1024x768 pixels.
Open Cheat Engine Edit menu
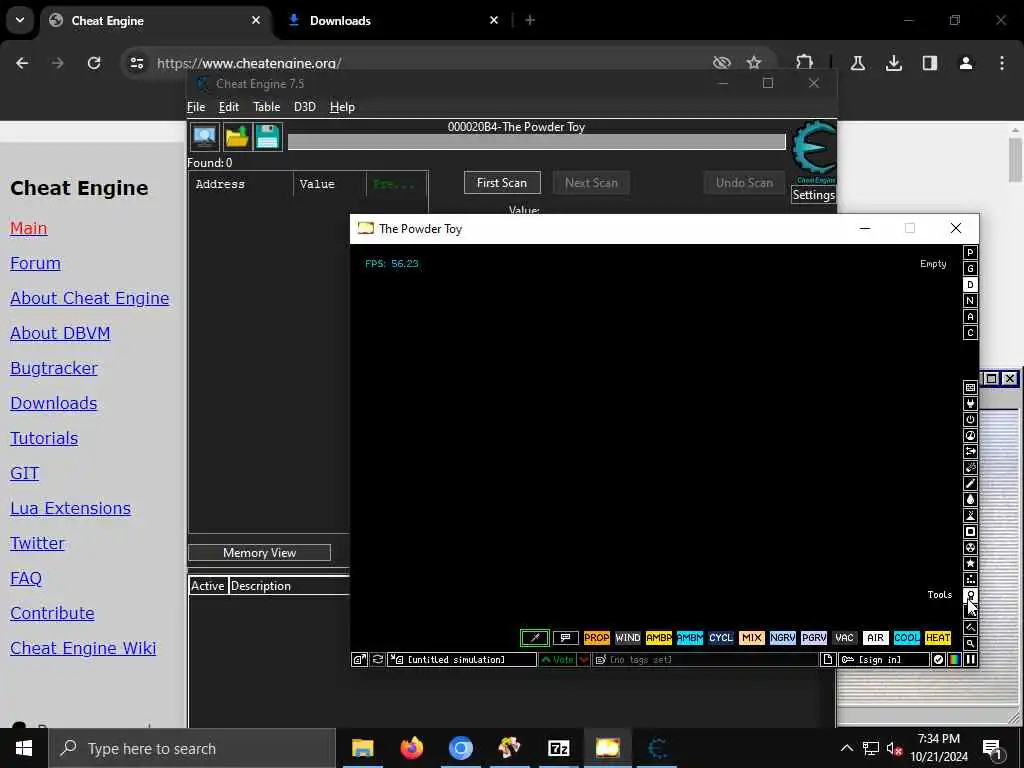click(229, 107)
